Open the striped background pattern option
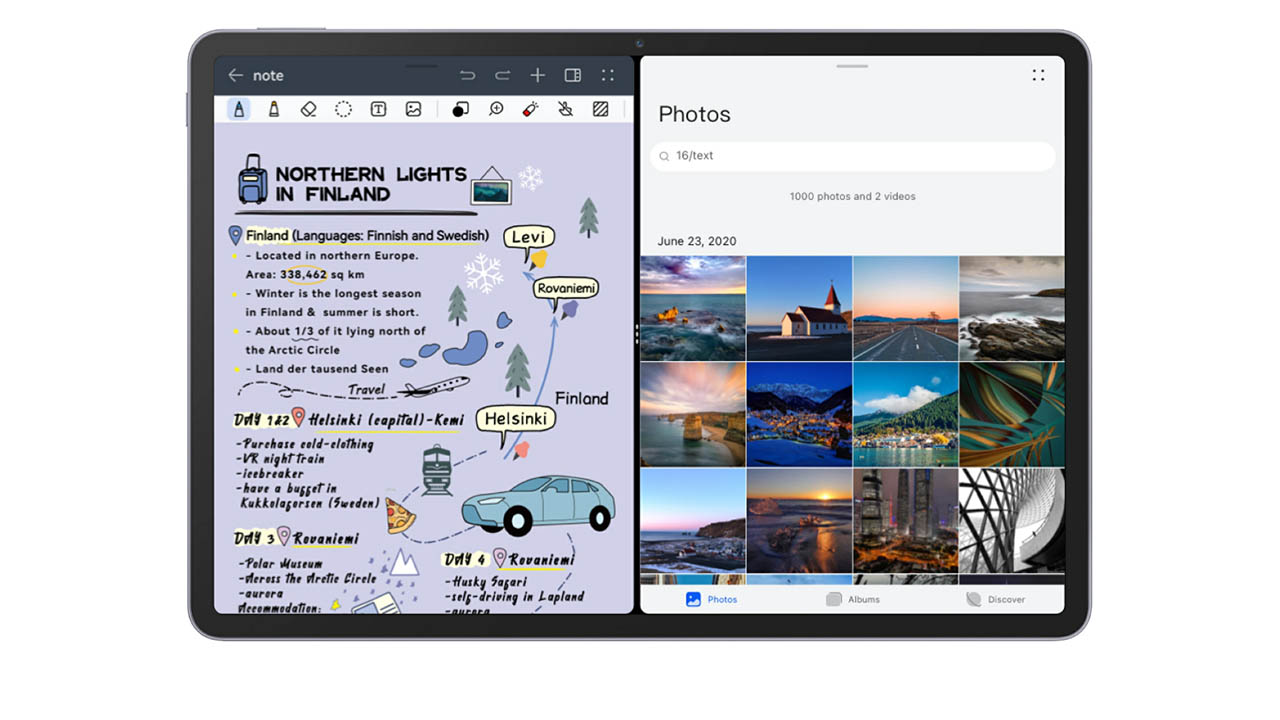 [x=601, y=109]
